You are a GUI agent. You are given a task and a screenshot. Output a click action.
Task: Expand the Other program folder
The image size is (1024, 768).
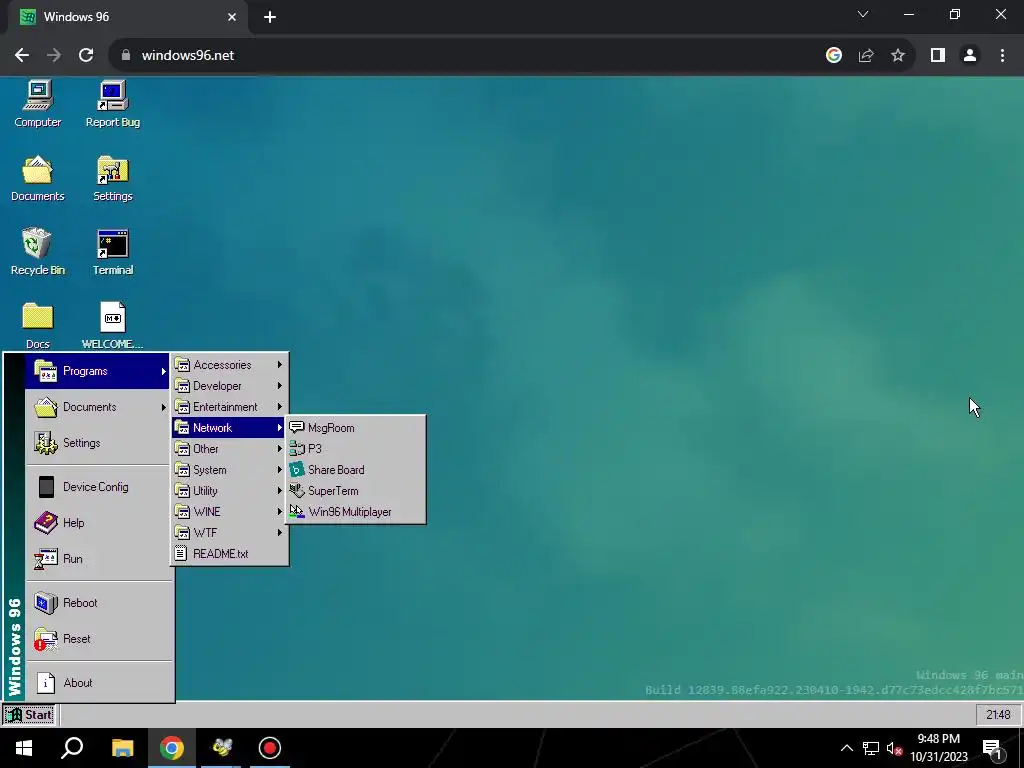tap(229, 449)
